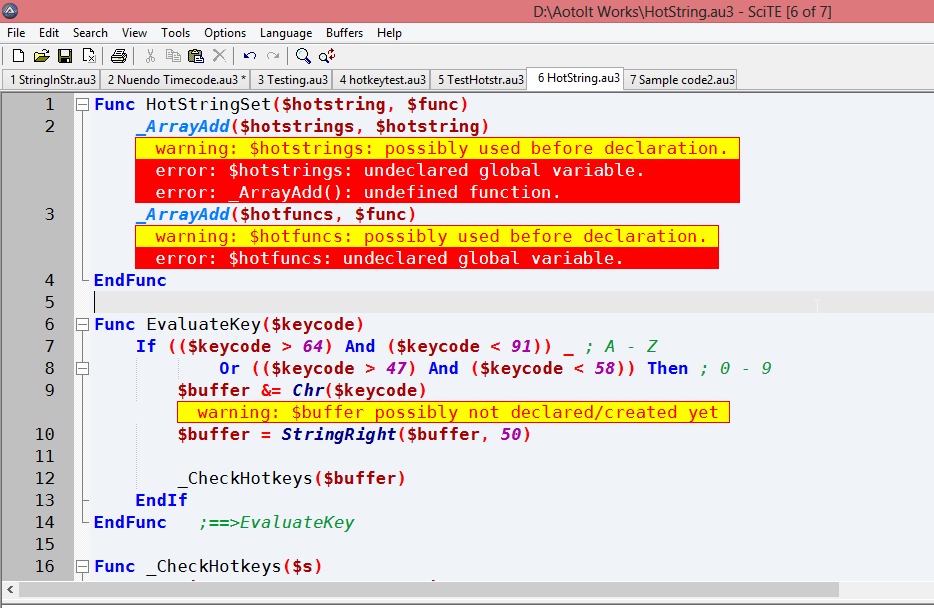This screenshot has width=934, height=608.
Task: Open Find with the magnifying glass icon
Action: point(303,56)
